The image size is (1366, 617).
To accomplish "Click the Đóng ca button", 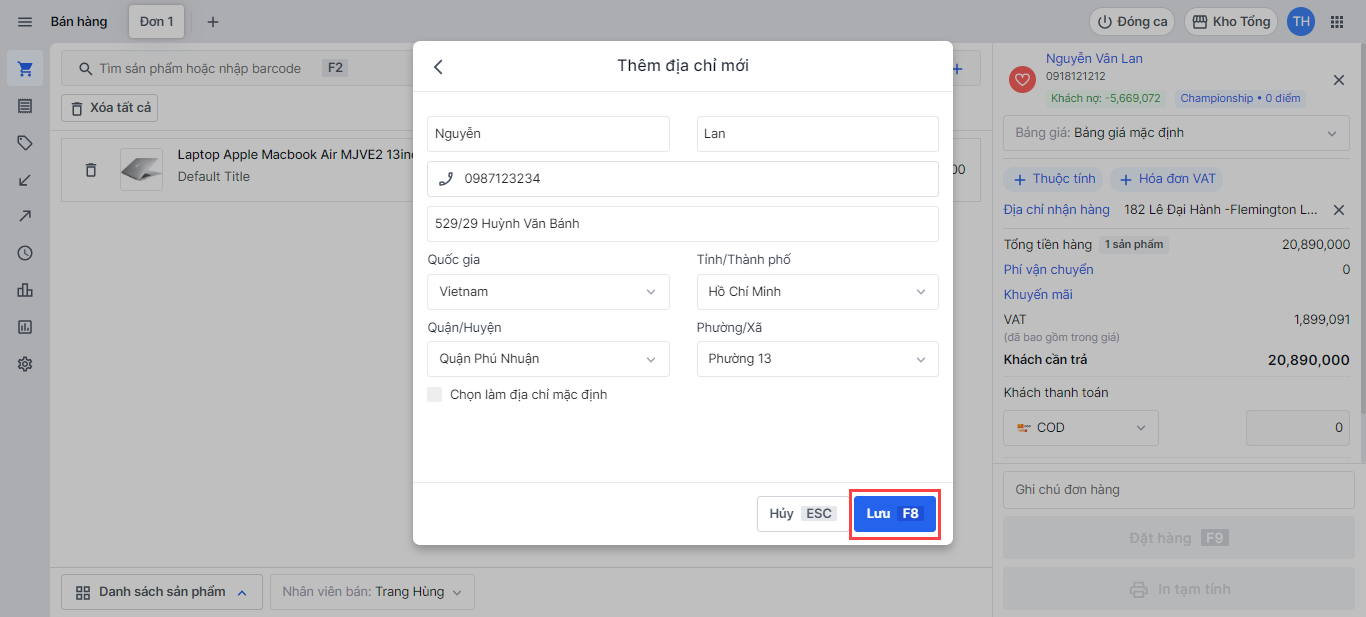I will tap(1133, 22).
